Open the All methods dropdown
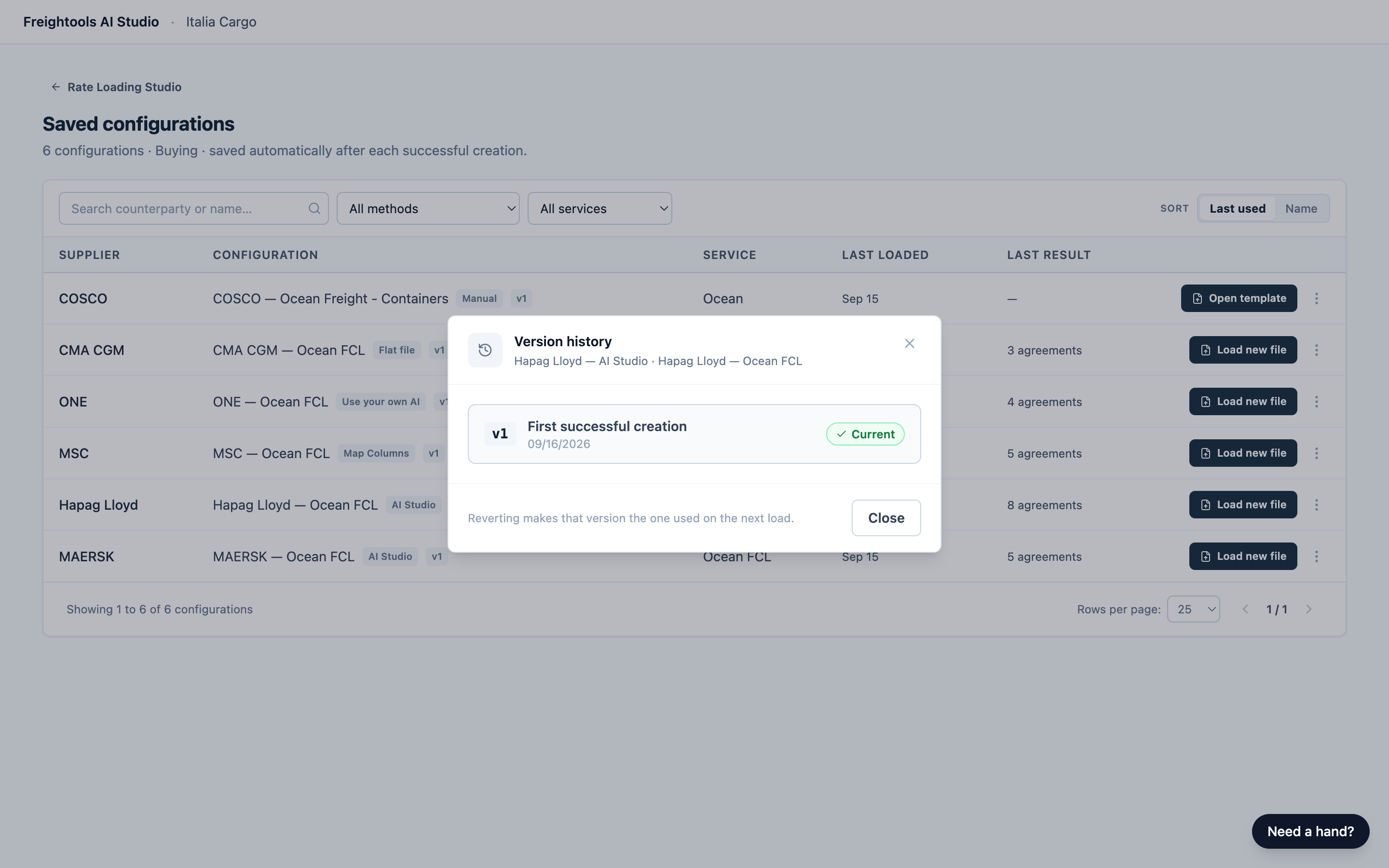1389x868 pixels. coord(428,208)
